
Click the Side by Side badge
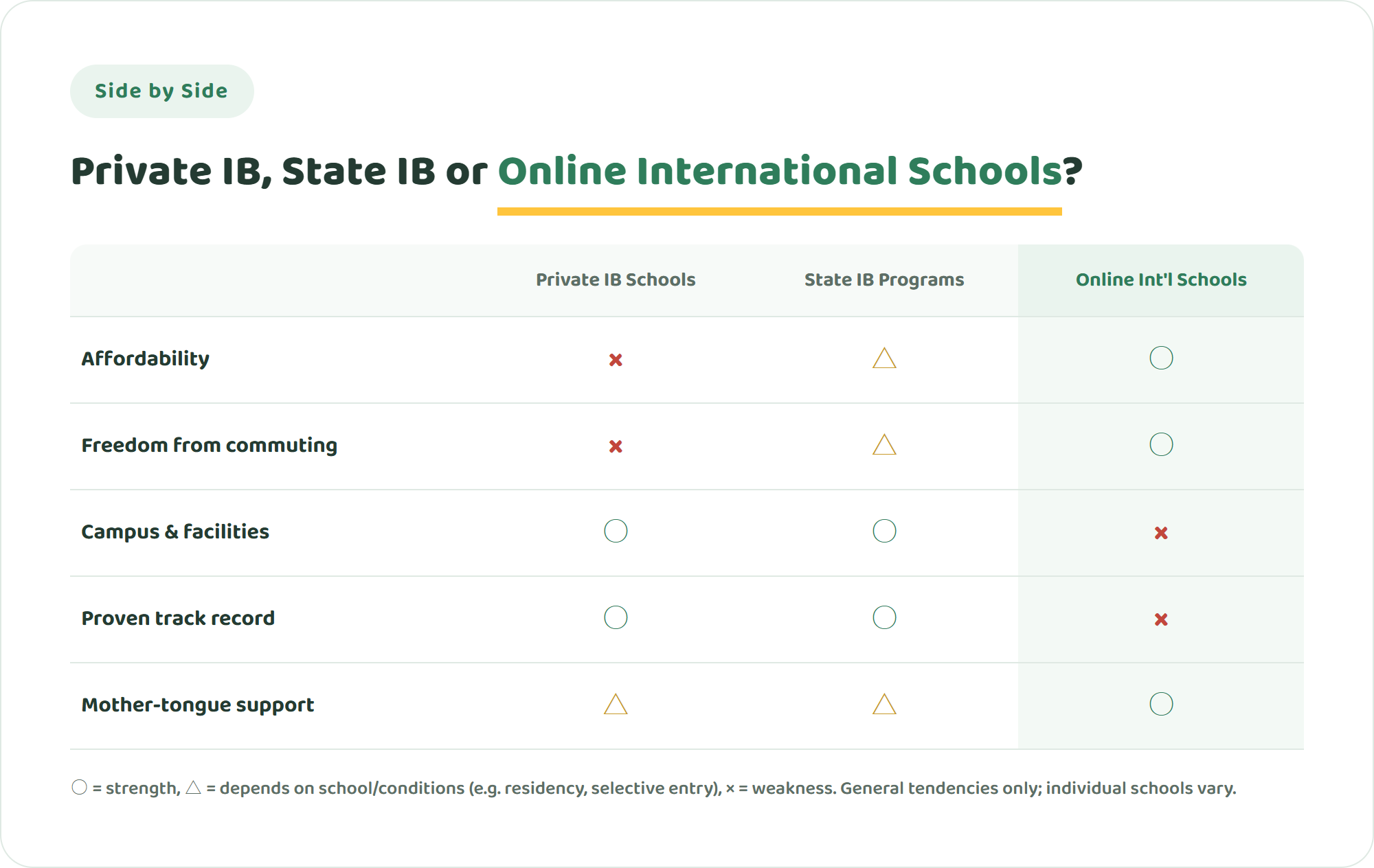point(161,91)
